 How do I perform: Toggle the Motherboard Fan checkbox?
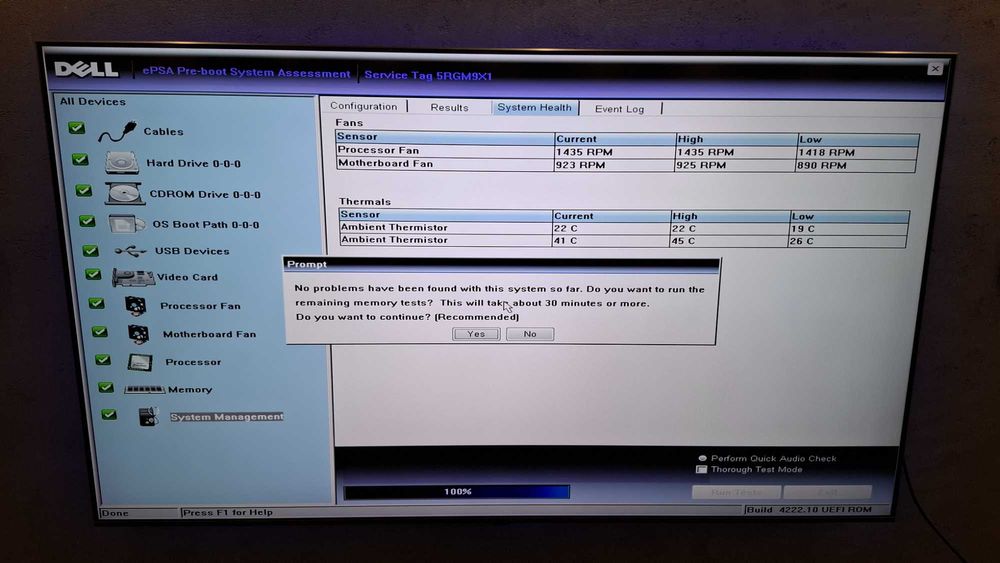point(99,332)
